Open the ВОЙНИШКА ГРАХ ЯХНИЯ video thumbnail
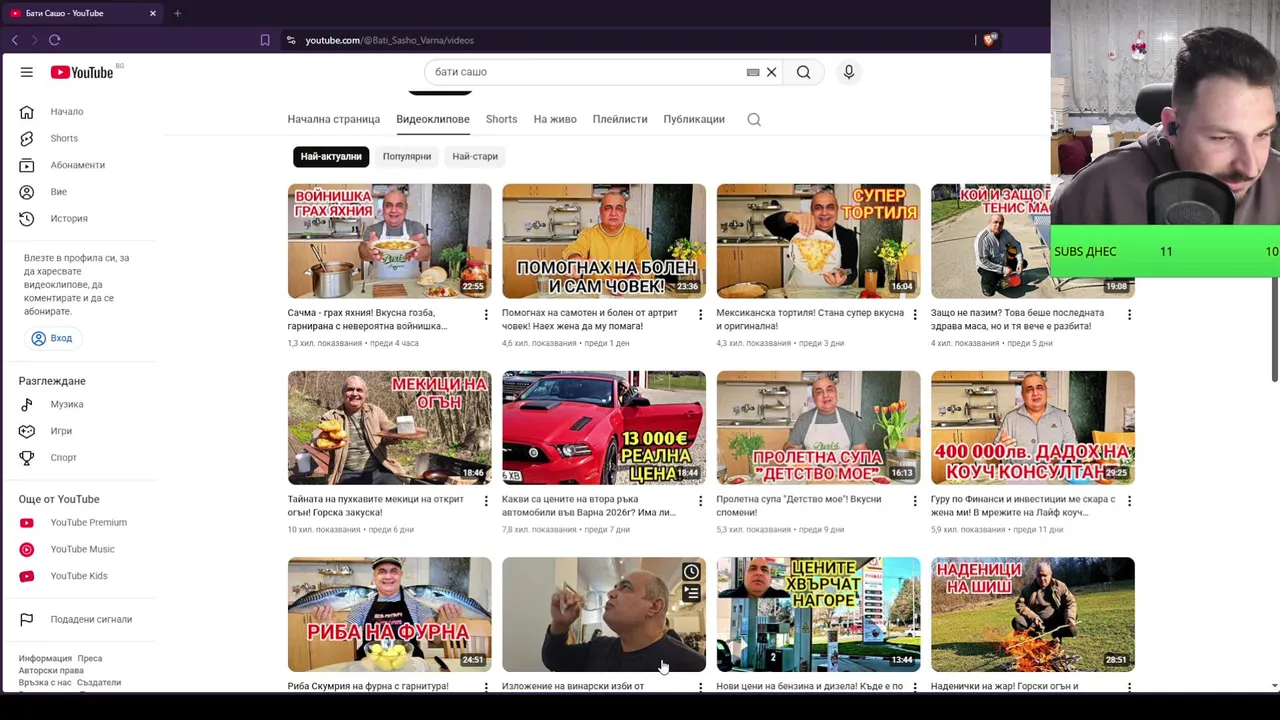This screenshot has height=720, width=1280. (389, 241)
